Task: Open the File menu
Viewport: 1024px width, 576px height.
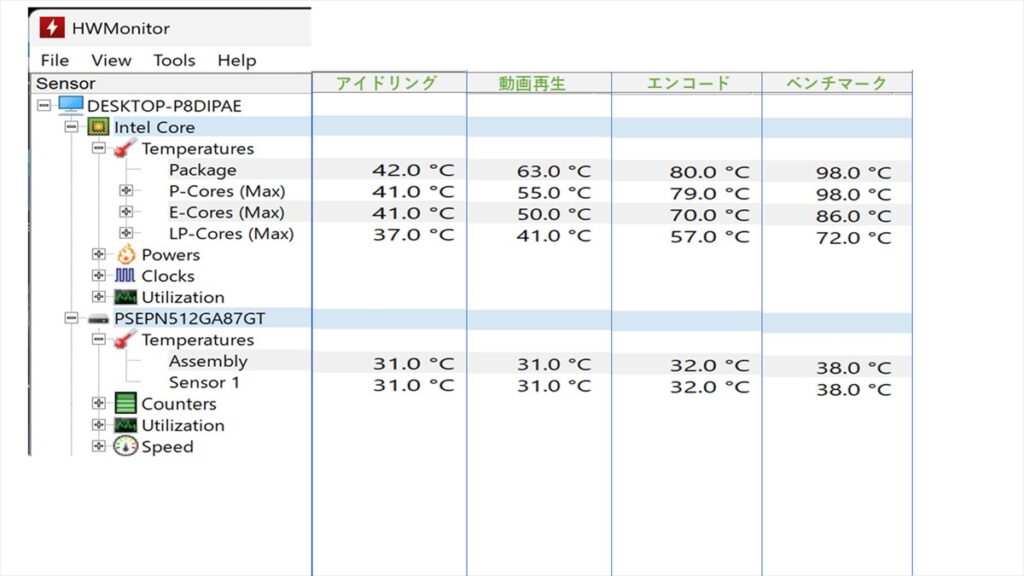Action: [55, 60]
